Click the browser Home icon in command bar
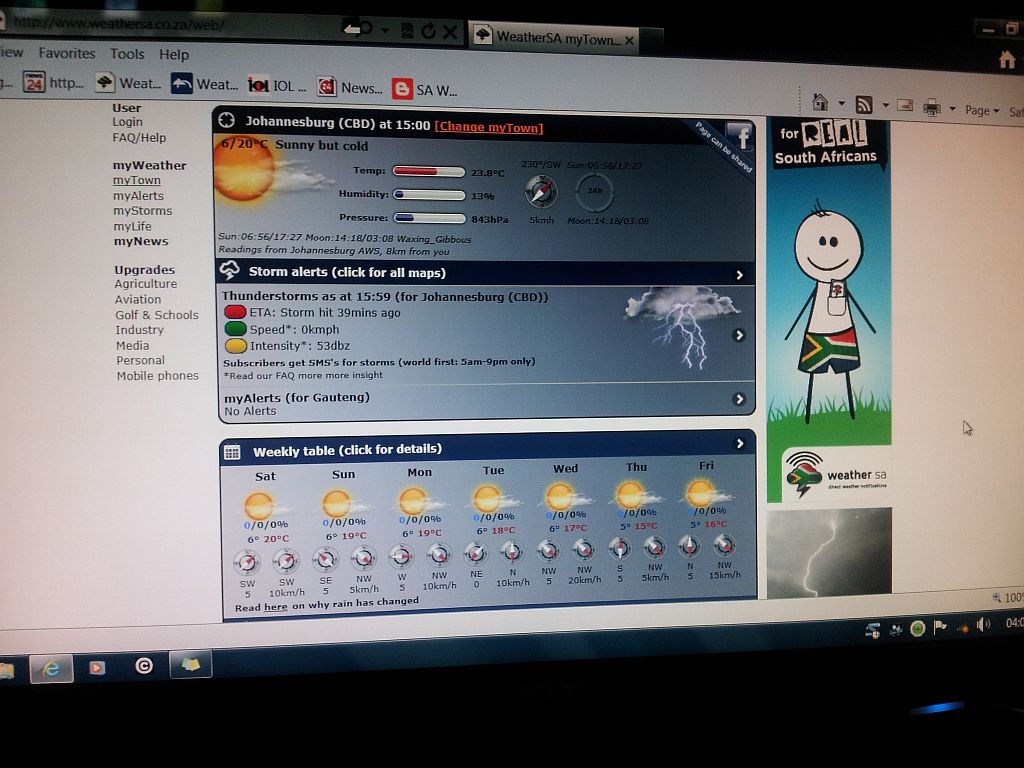1024x768 pixels. (820, 103)
